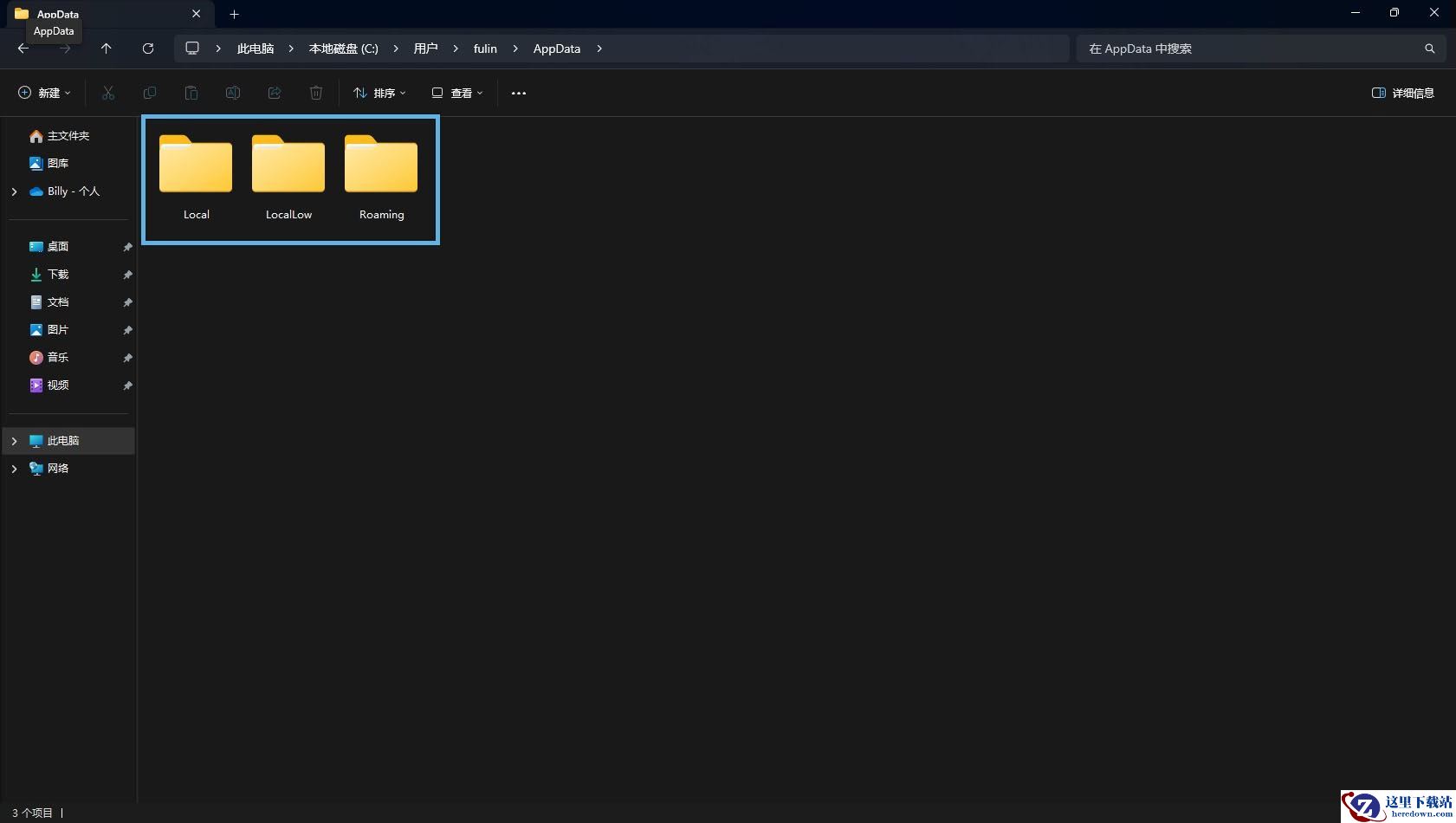Viewport: 1456px width, 823px height.
Task: Expand chevron after 用户 in address bar
Action: [456, 49]
